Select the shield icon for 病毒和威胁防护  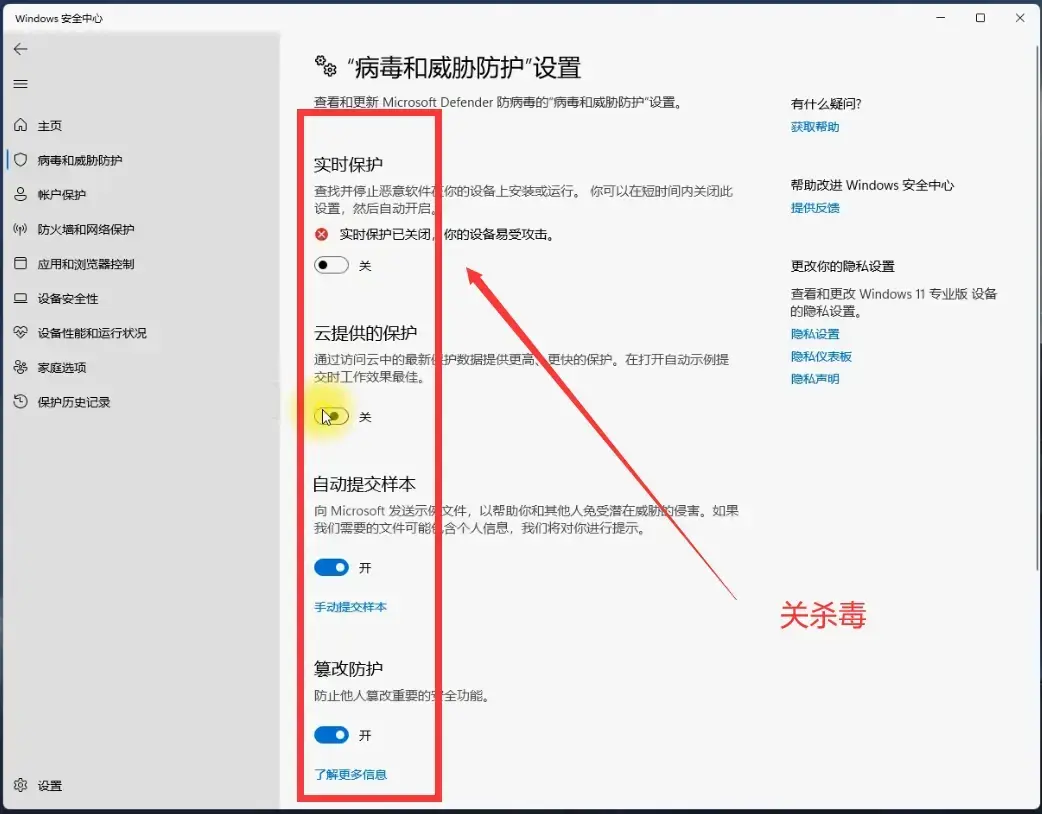pos(21,159)
